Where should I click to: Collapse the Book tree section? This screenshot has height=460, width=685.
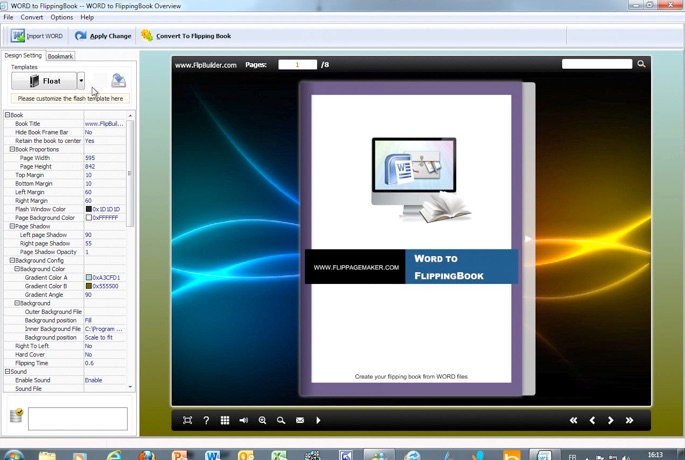(x=7, y=115)
